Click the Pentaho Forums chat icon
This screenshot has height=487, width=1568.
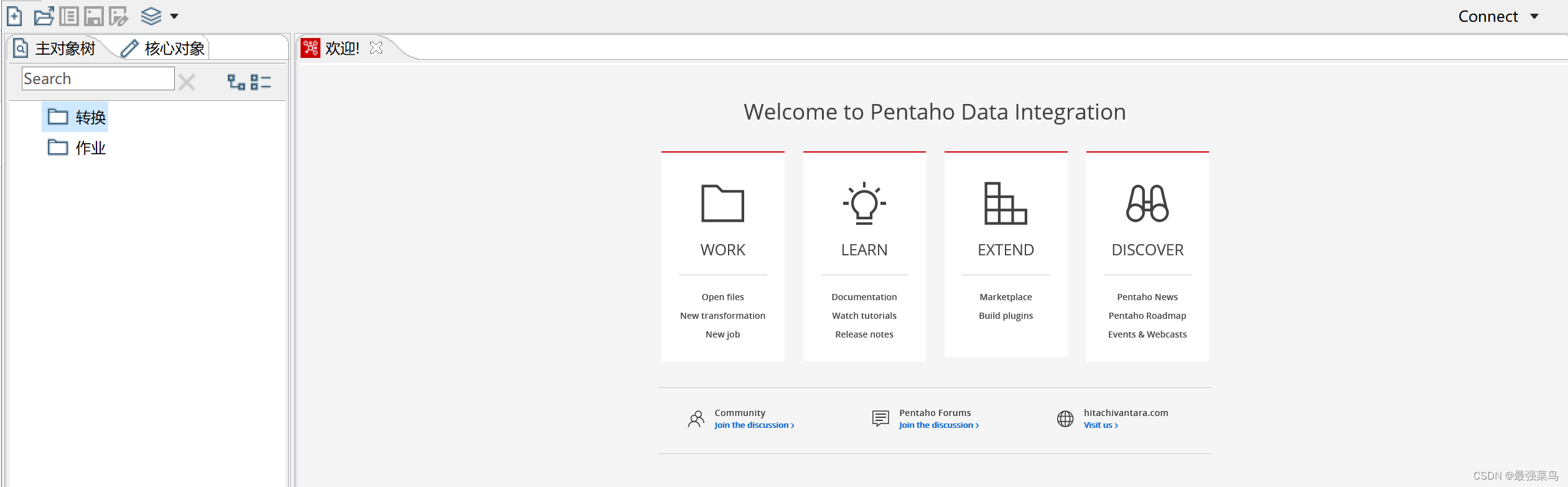880,418
